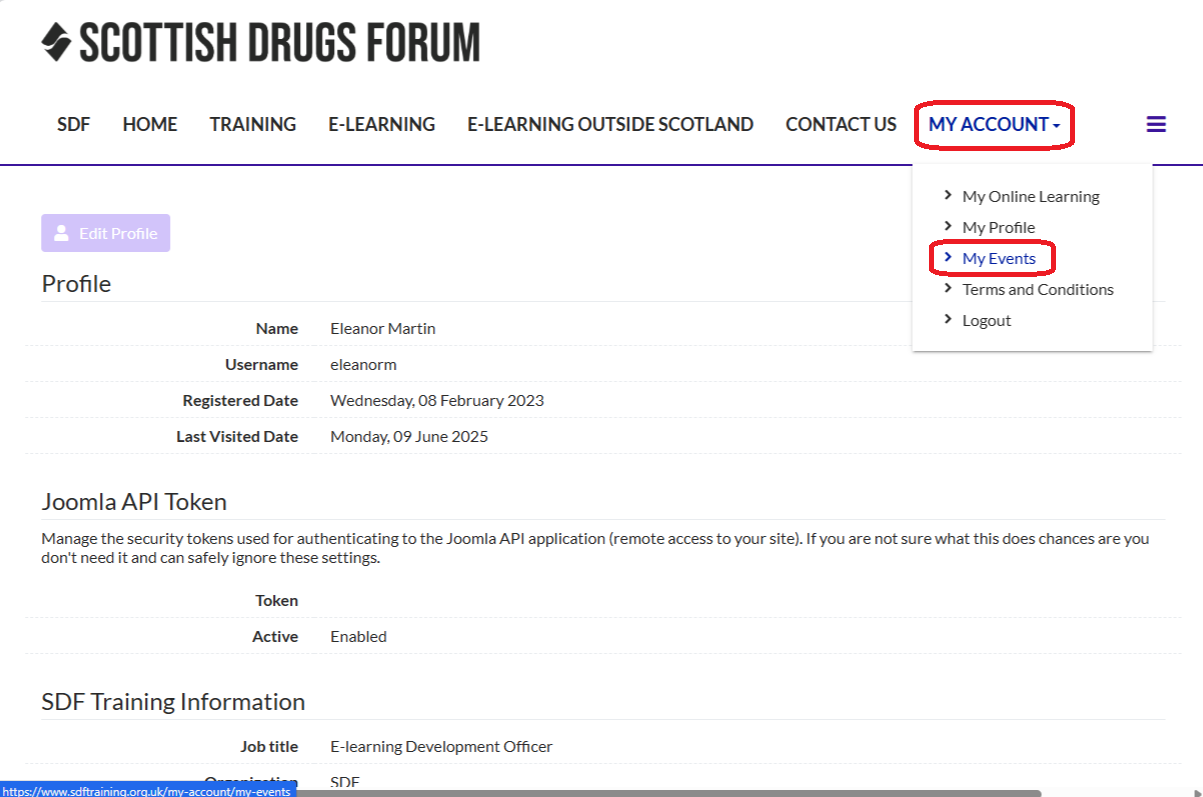The height and width of the screenshot is (797, 1203).
Task: Click Logout in the account menu
Action: 987,320
